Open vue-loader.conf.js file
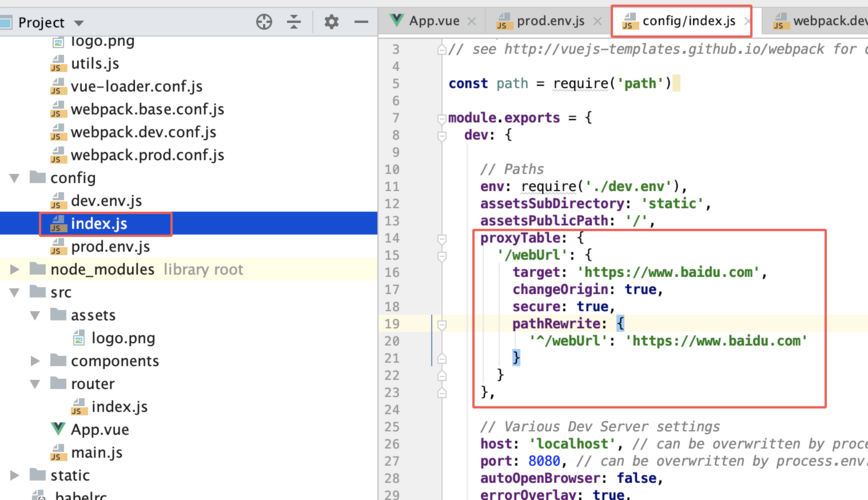 (136, 86)
